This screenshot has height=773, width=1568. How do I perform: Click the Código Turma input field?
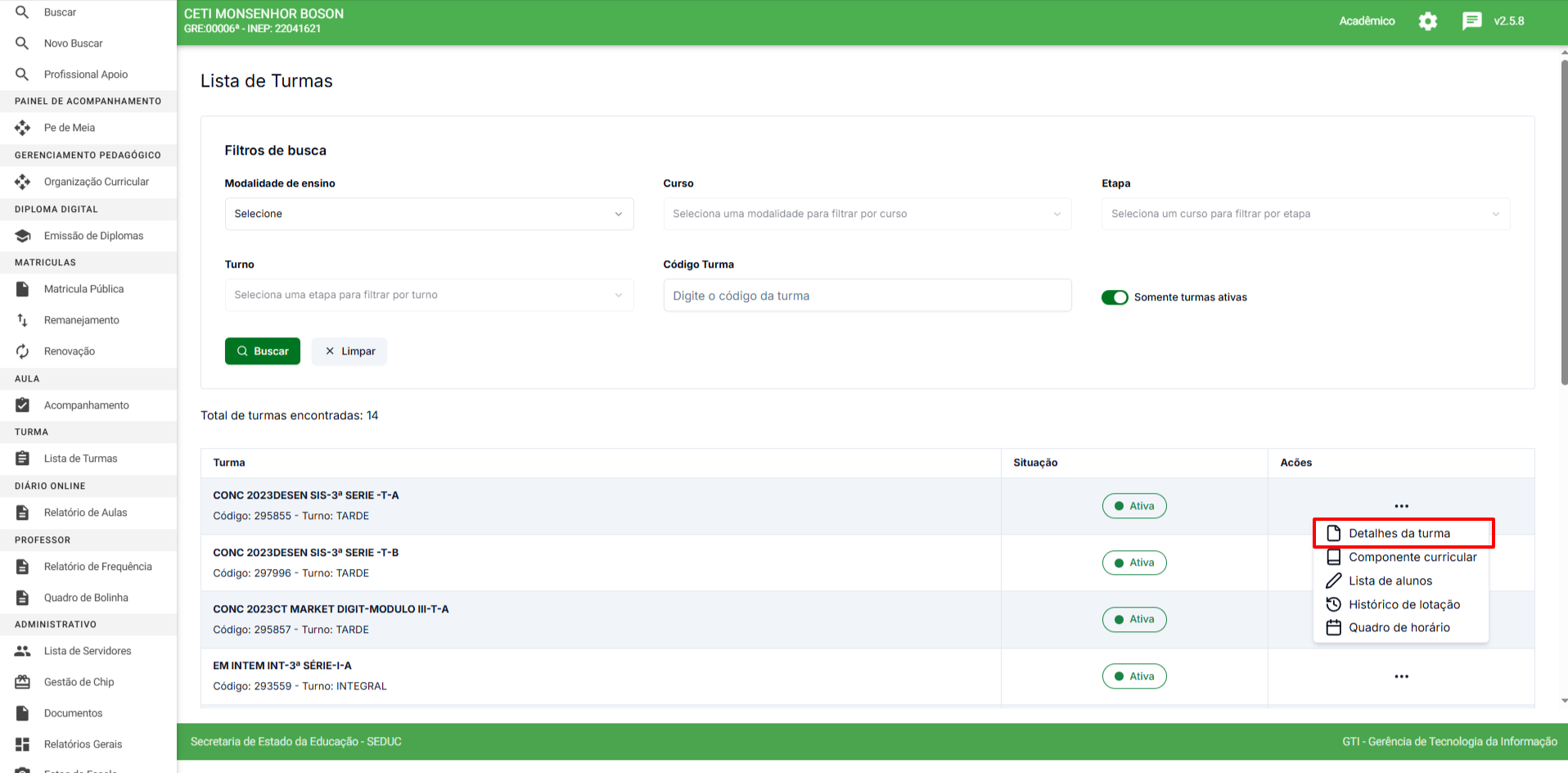click(867, 296)
